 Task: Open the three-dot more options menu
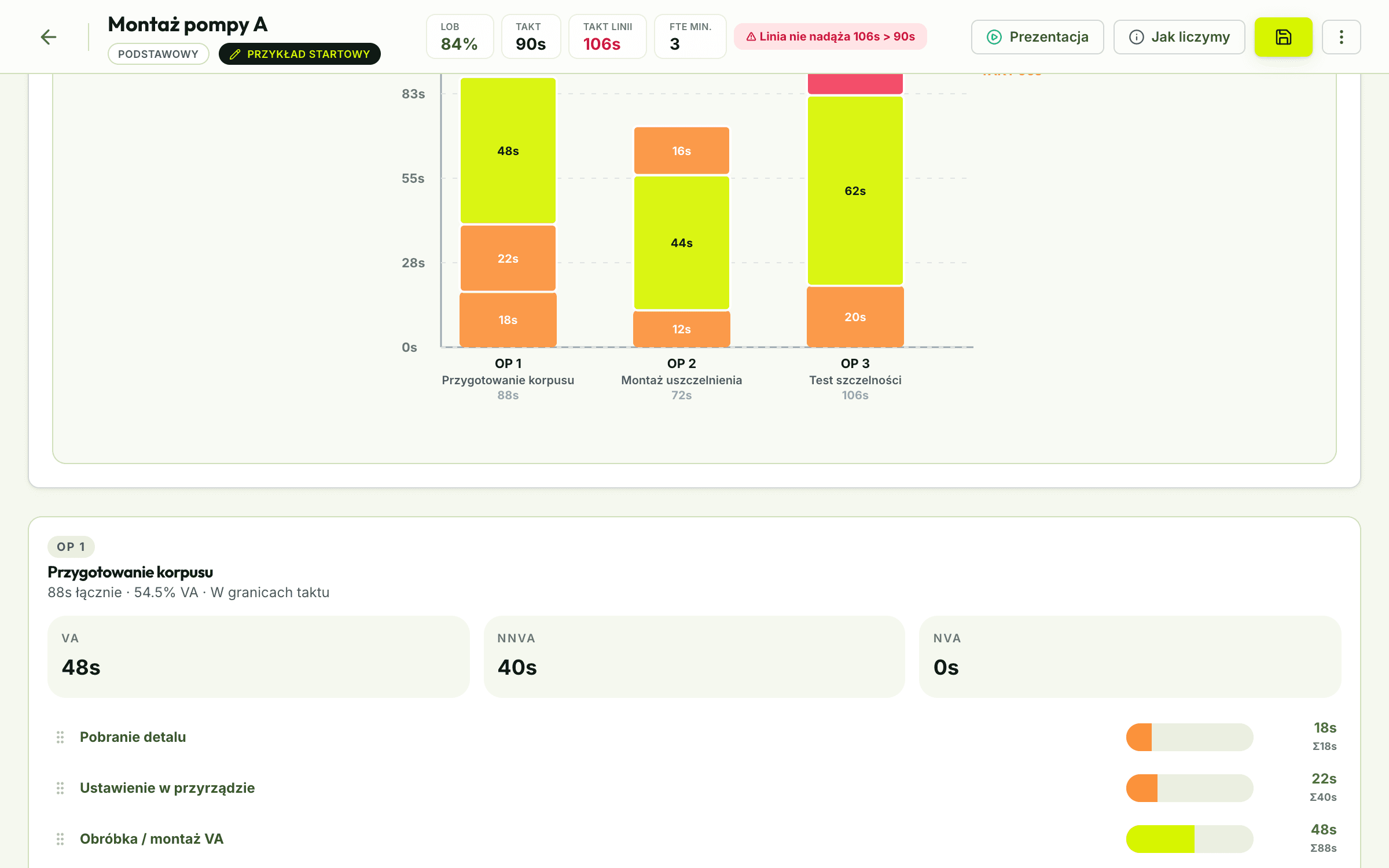coord(1341,37)
